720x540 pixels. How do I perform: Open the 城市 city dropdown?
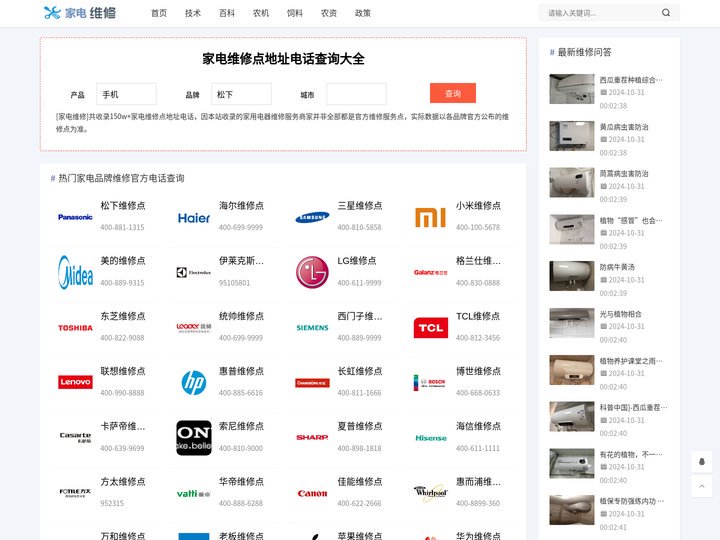(356, 94)
